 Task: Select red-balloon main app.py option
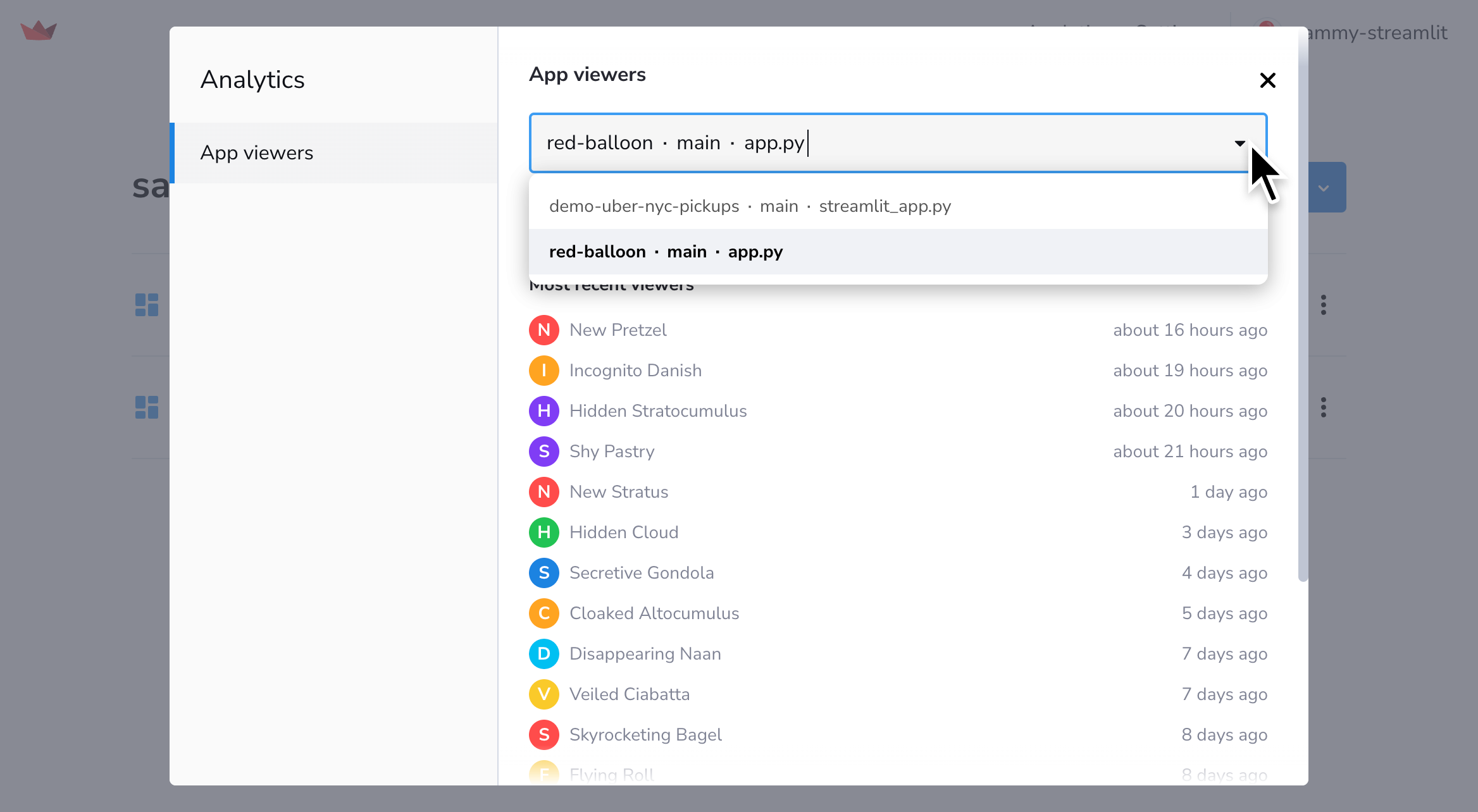(897, 251)
